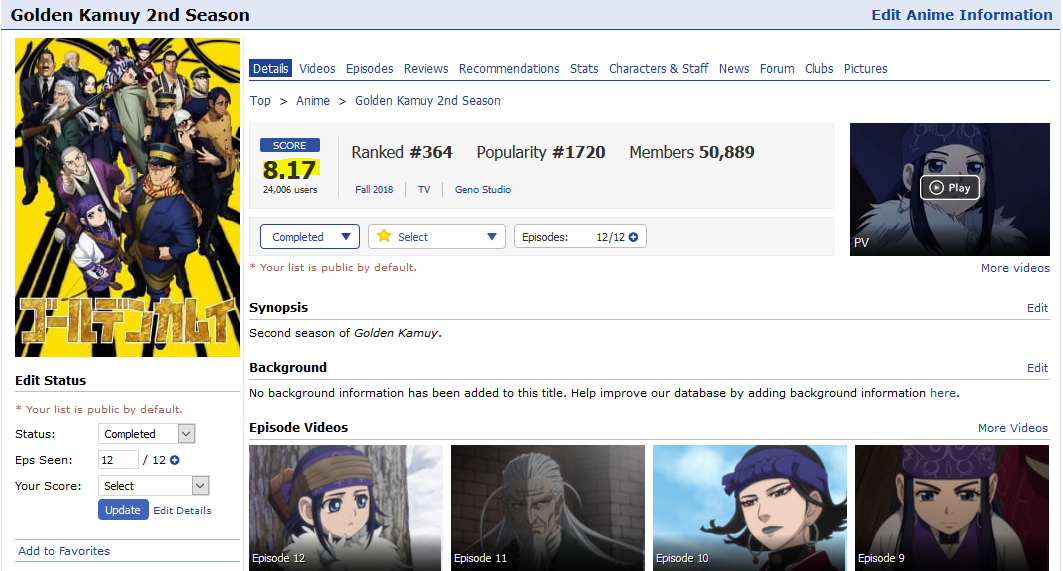Play the PV trailer video
The image size is (1063, 571).
coord(949,188)
